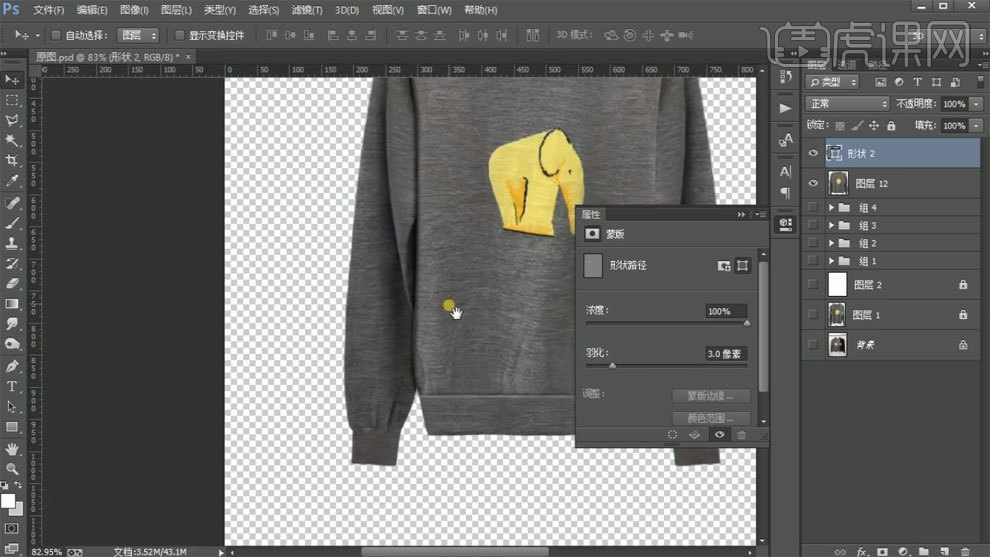This screenshot has height=557, width=990.
Task: Select the Polygonal Lasso tool
Action: point(11,121)
